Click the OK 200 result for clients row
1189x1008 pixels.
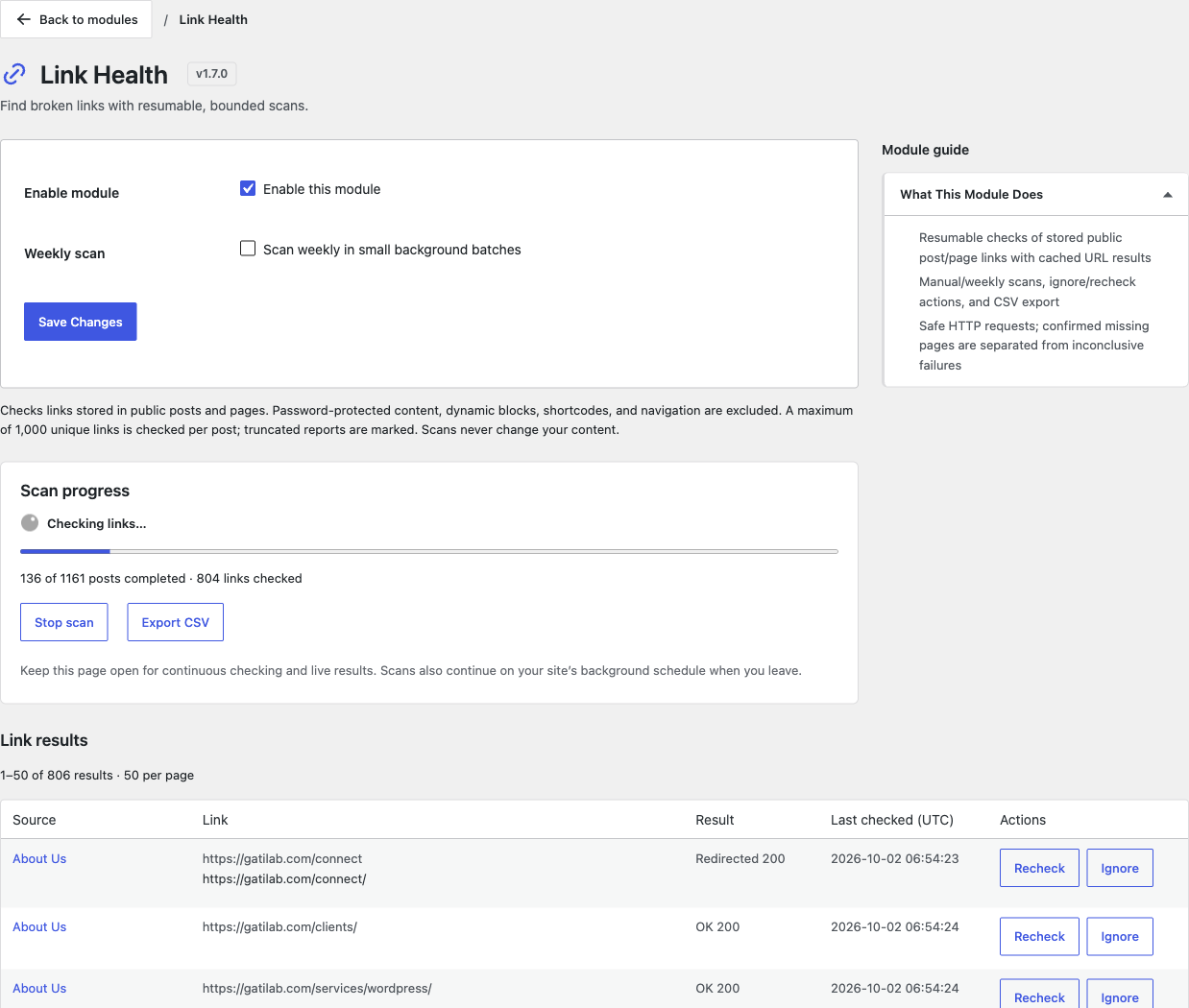pos(717,926)
